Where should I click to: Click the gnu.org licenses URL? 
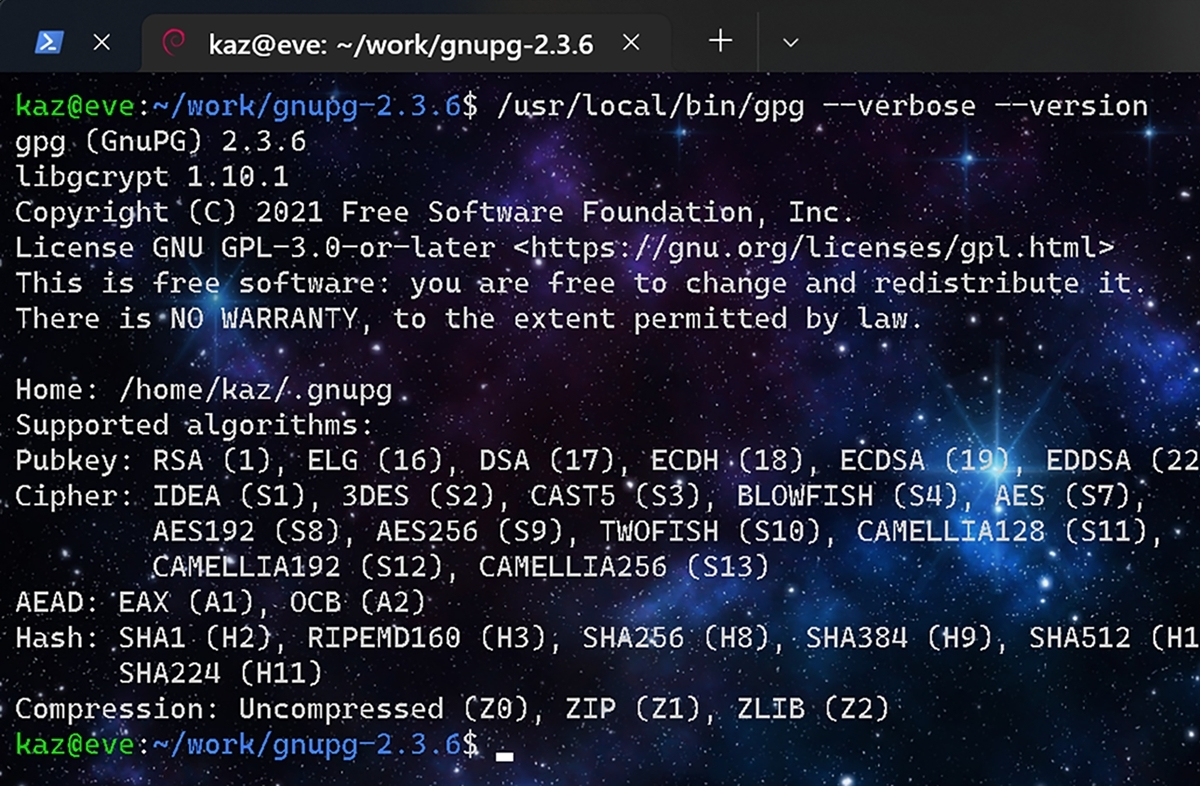point(812,248)
